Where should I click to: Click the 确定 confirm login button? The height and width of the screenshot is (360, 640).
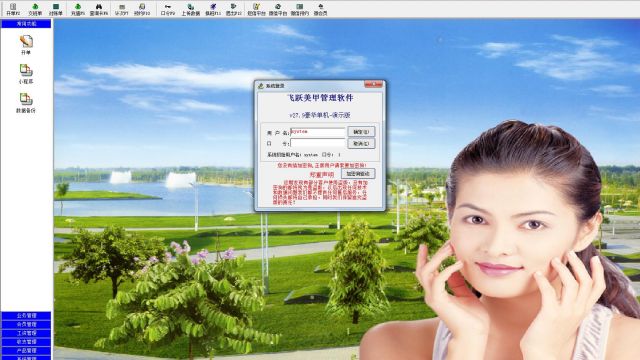(361, 132)
